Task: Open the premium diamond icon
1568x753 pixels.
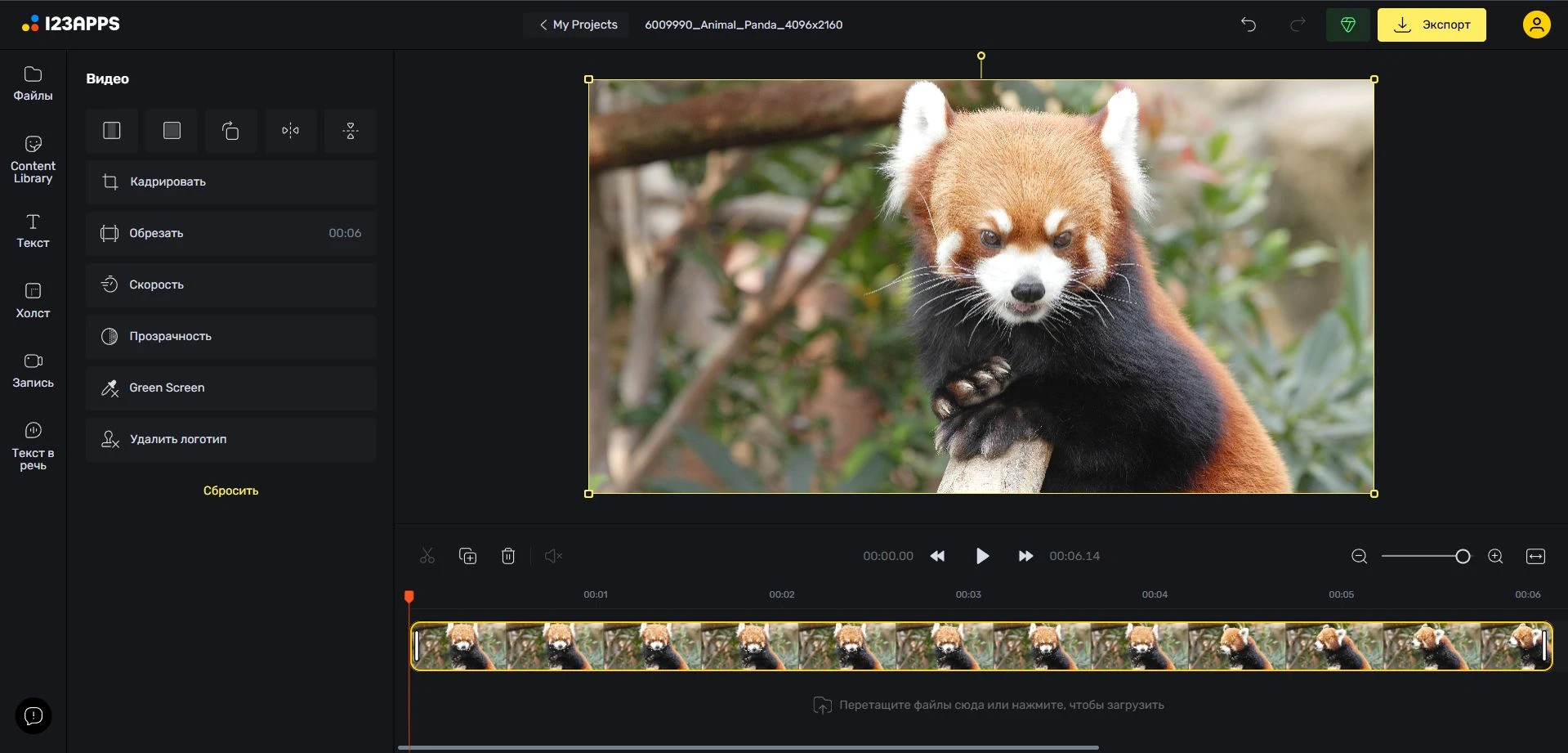Action: 1347,25
